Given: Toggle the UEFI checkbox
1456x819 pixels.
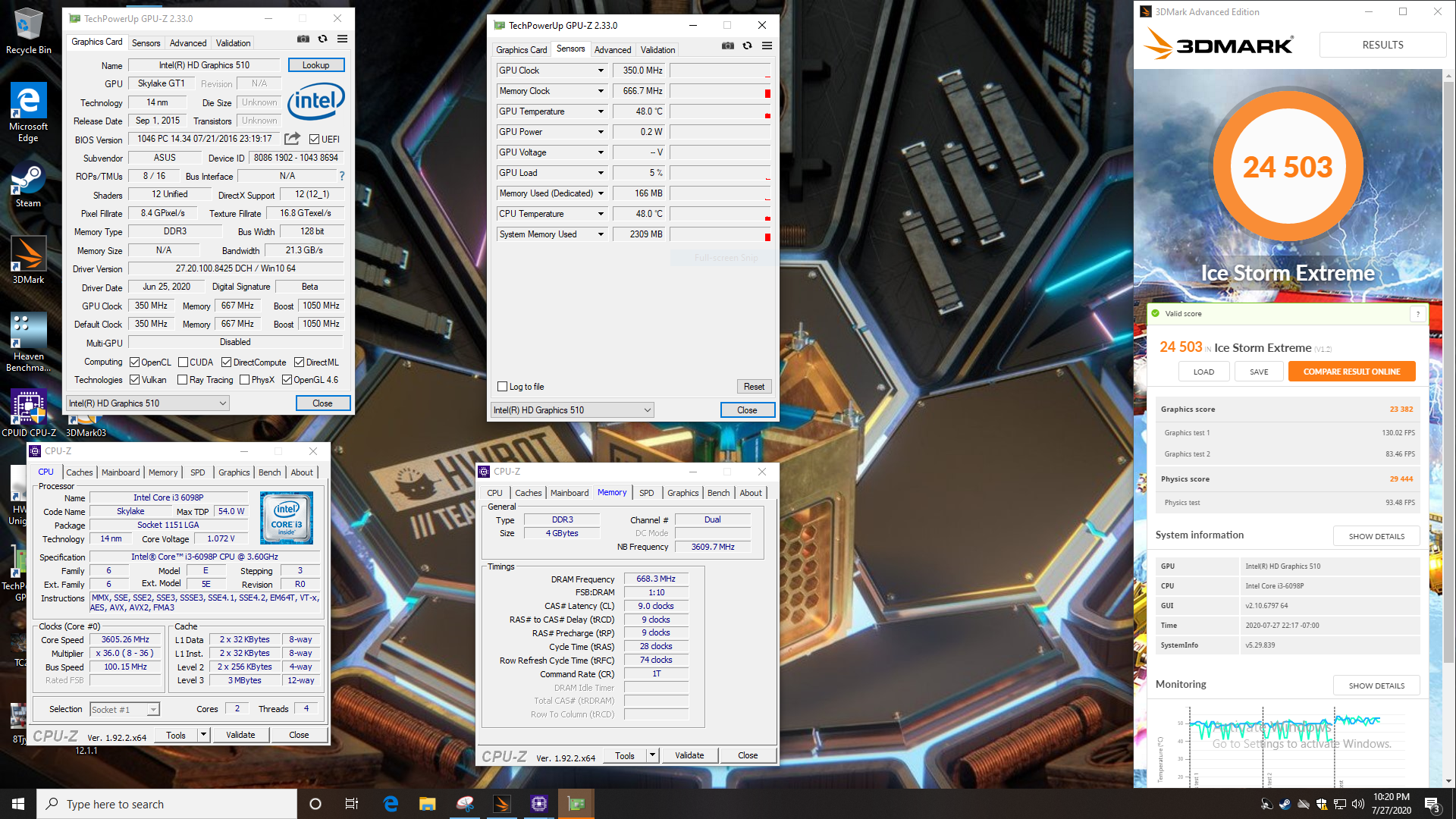Looking at the screenshot, I should point(315,140).
